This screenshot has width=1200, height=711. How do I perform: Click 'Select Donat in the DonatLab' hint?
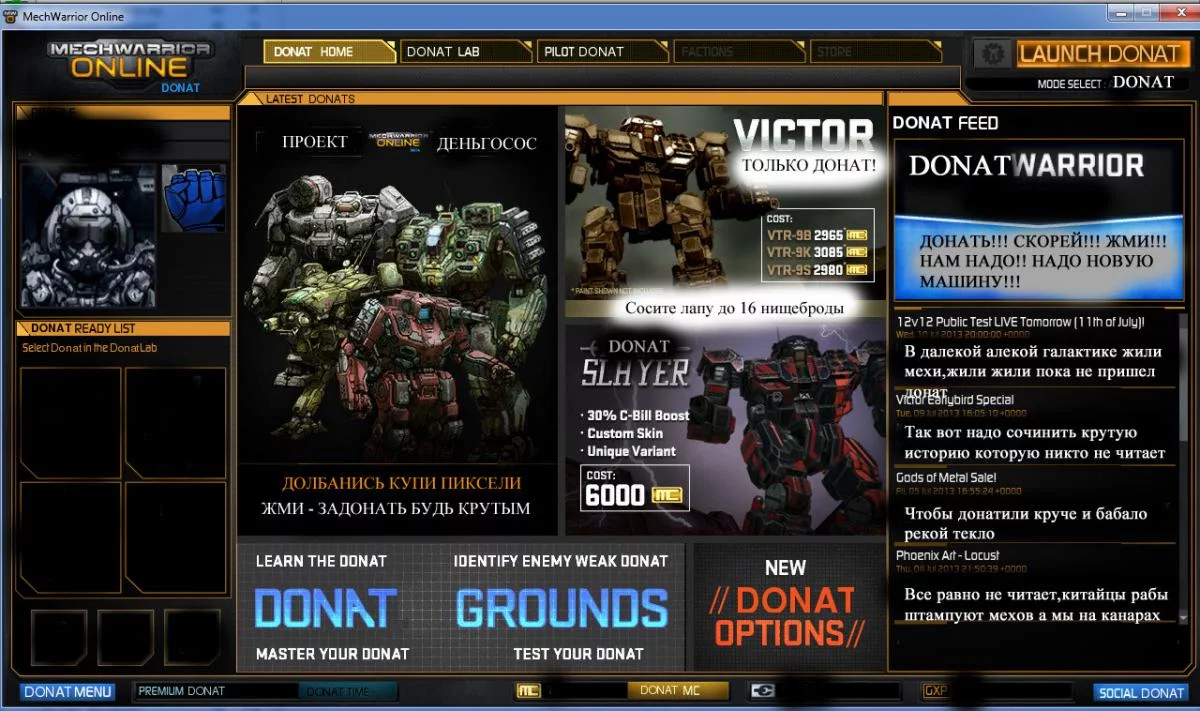pyautogui.click(x=90, y=348)
